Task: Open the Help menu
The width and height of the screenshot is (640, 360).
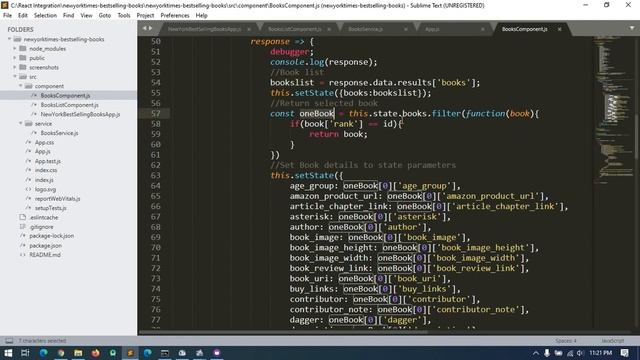Action: 202,16
